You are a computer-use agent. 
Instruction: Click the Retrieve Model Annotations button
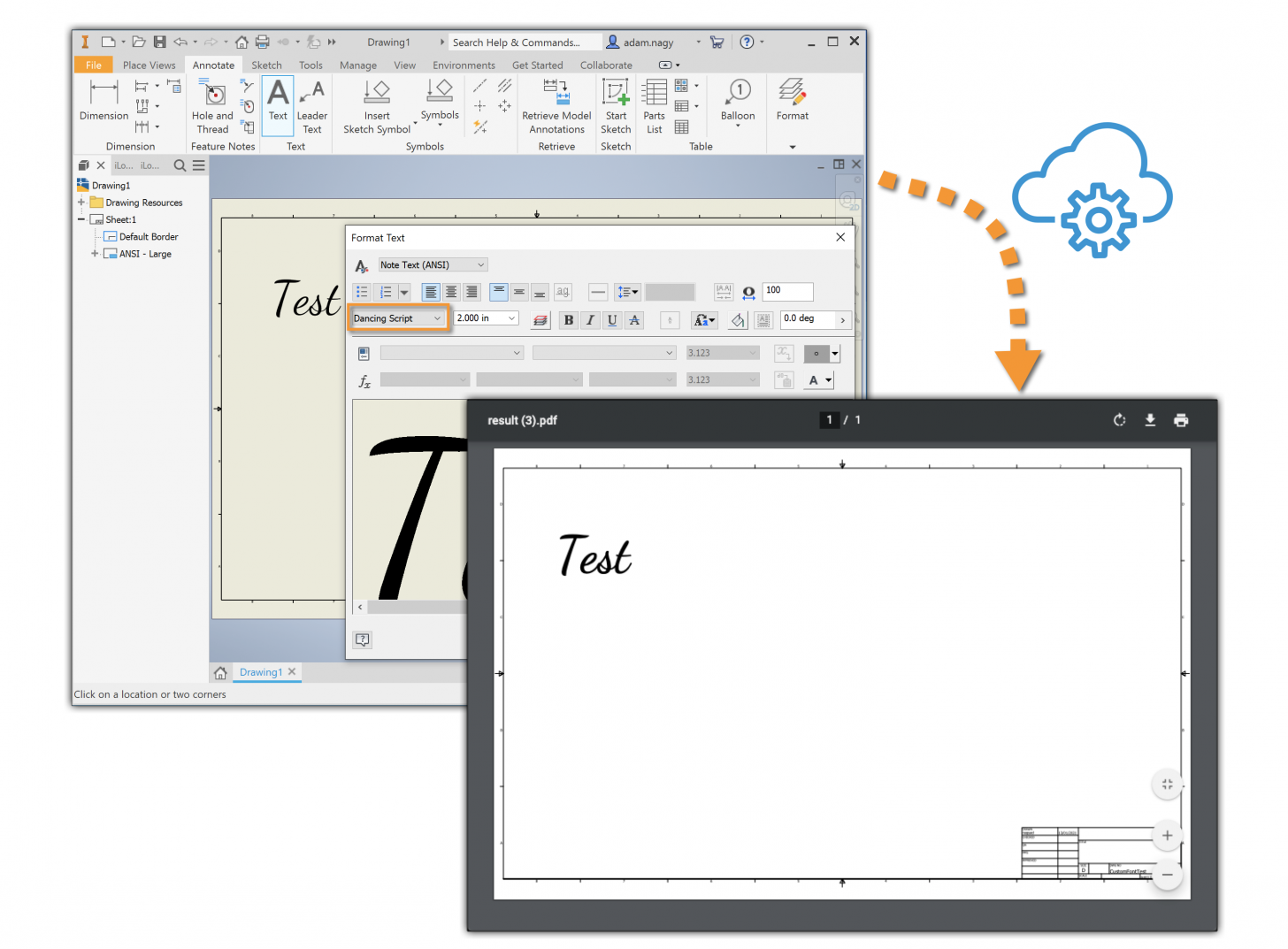[556, 104]
